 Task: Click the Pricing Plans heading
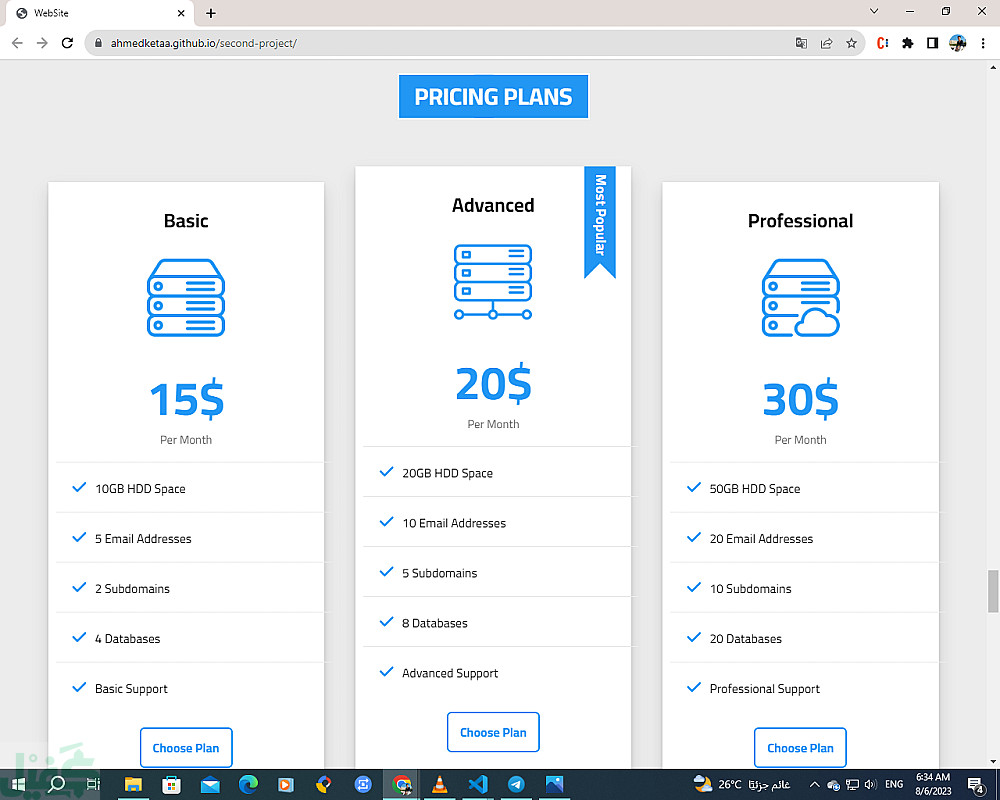493,96
